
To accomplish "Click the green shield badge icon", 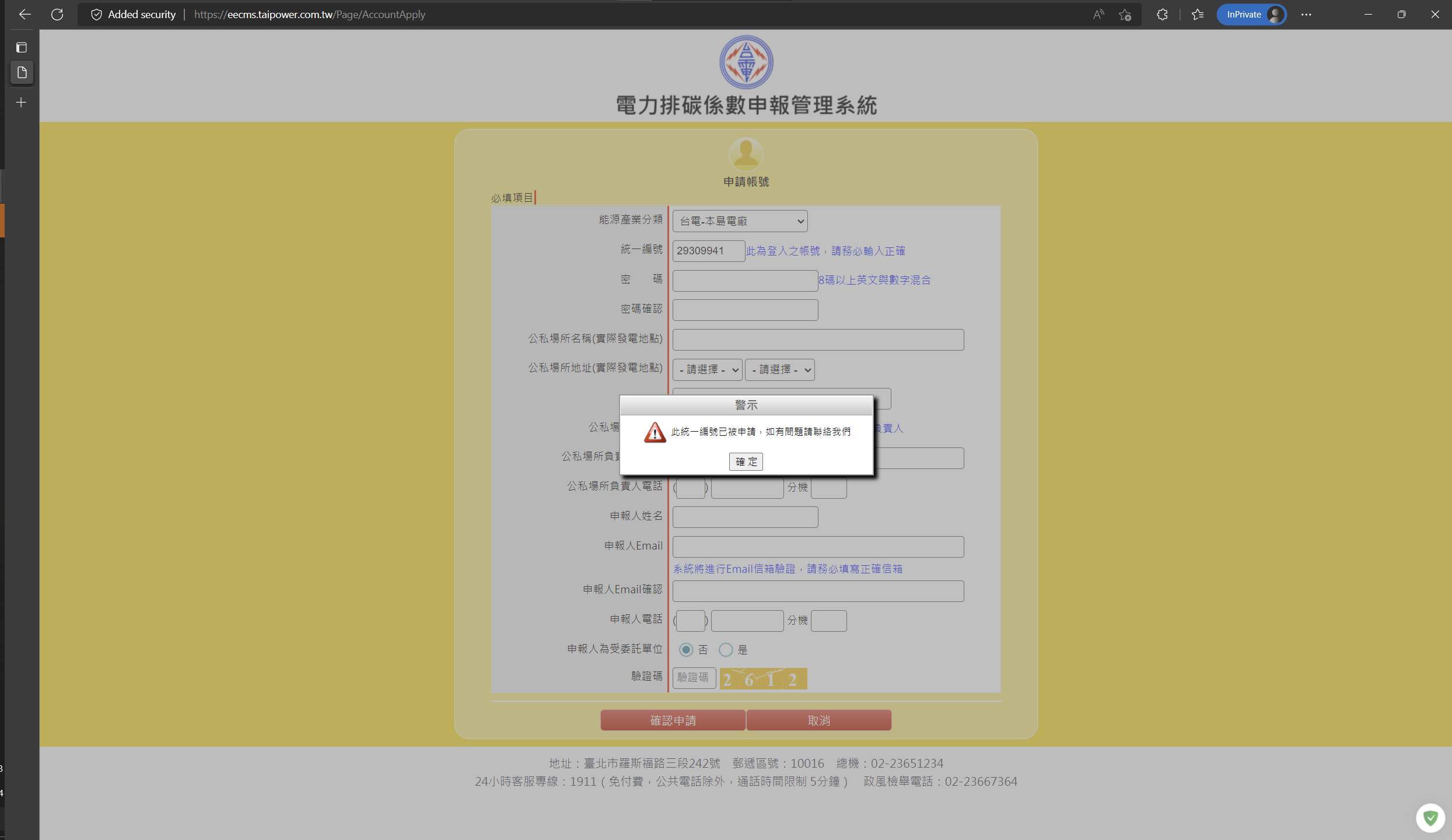I will pos(1430,818).
